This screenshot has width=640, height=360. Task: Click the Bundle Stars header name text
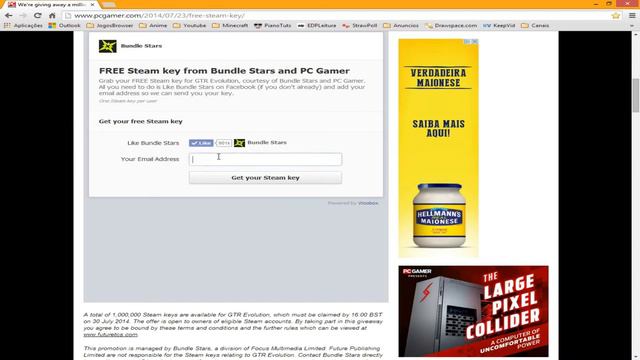point(141,46)
